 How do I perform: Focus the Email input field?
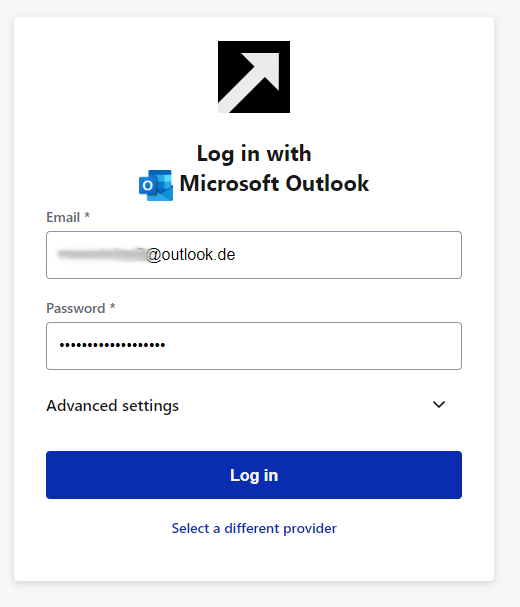coord(254,255)
